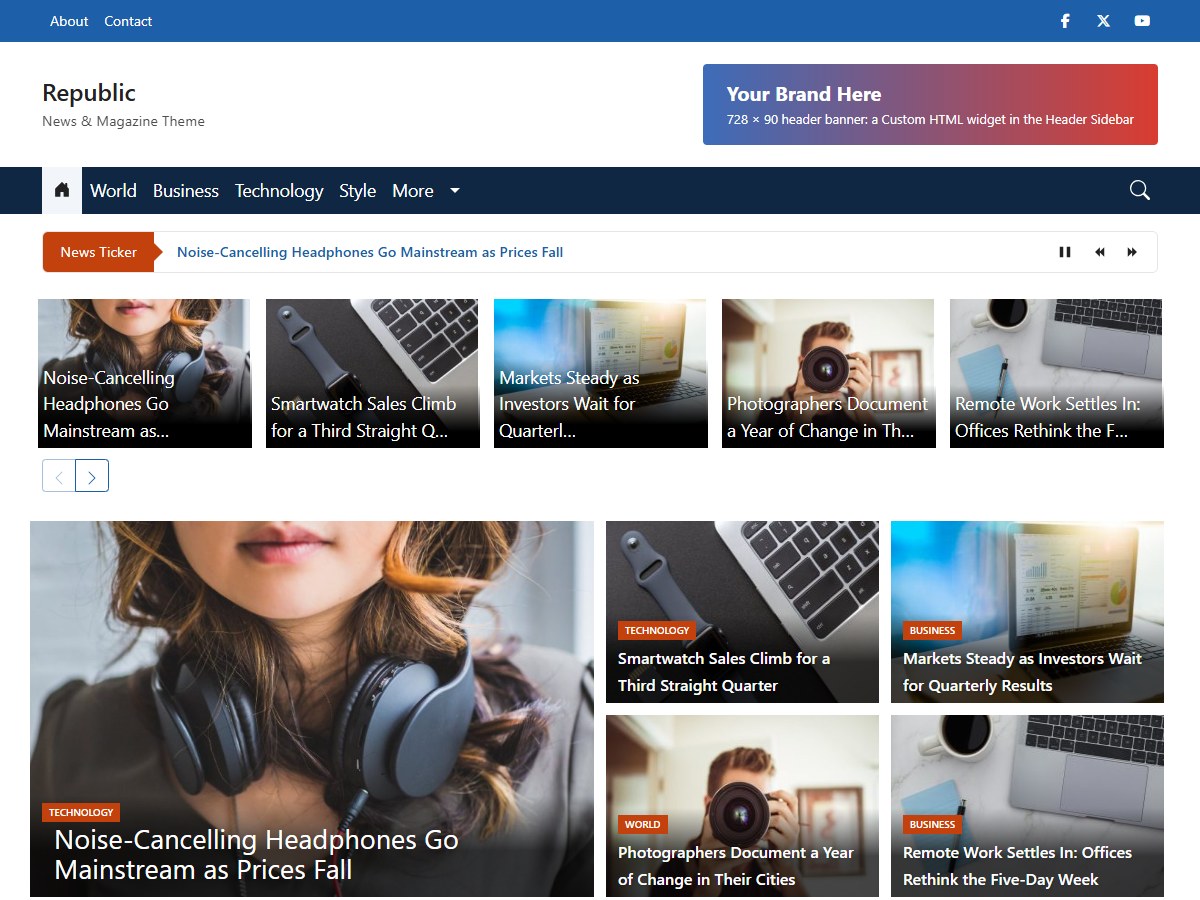Skip to next news ticker headline
The width and height of the screenshot is (1200, 900).
(1132, 252)
